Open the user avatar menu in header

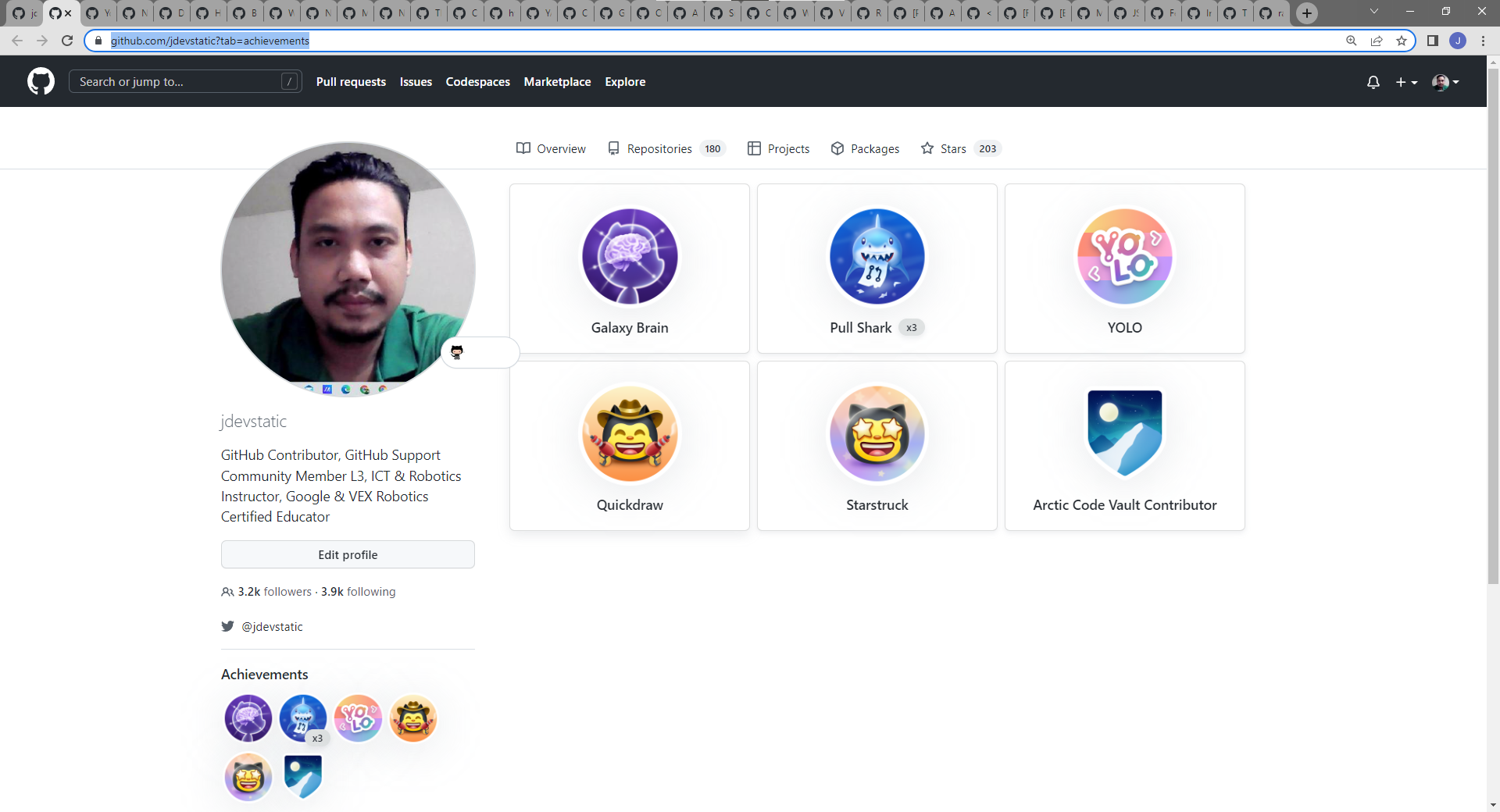pyautogui.click(x=1445, y=82)
